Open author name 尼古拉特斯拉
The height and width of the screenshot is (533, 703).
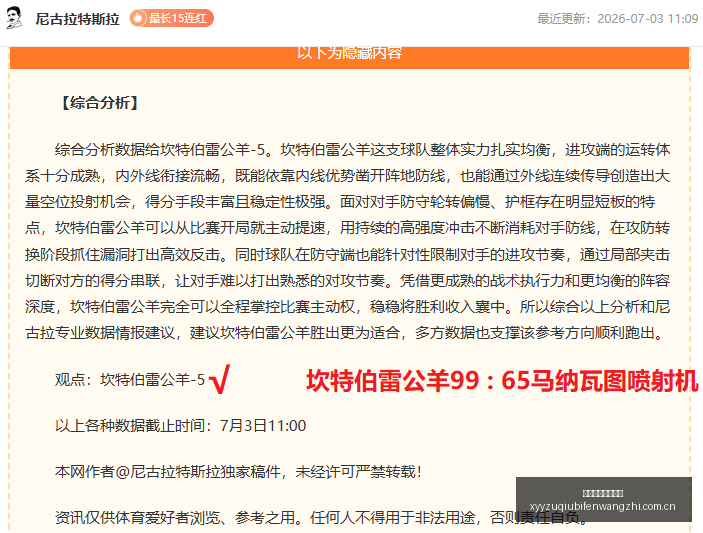coord(77,19)
